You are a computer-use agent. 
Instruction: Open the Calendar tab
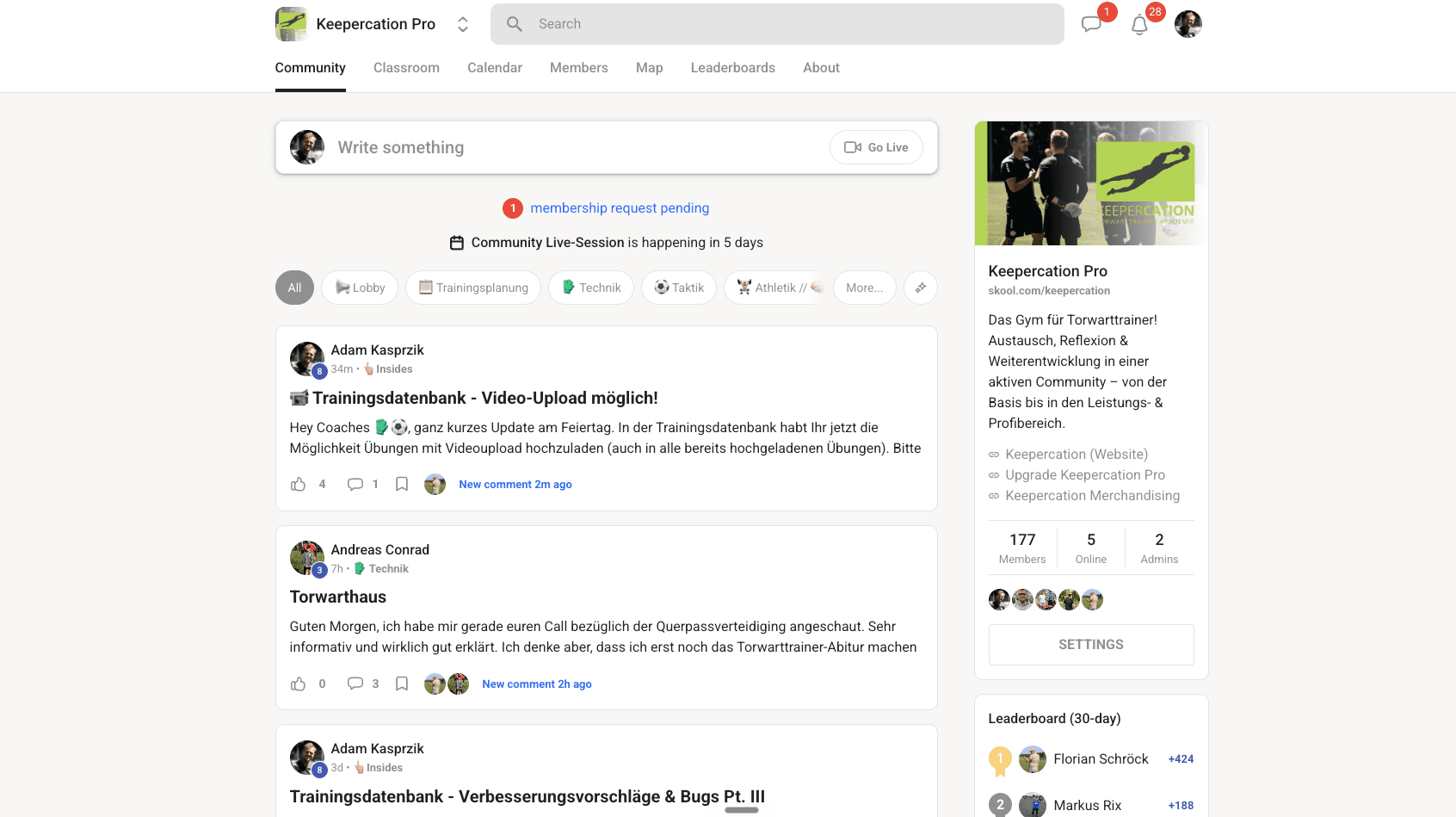(x=495, y=68)
